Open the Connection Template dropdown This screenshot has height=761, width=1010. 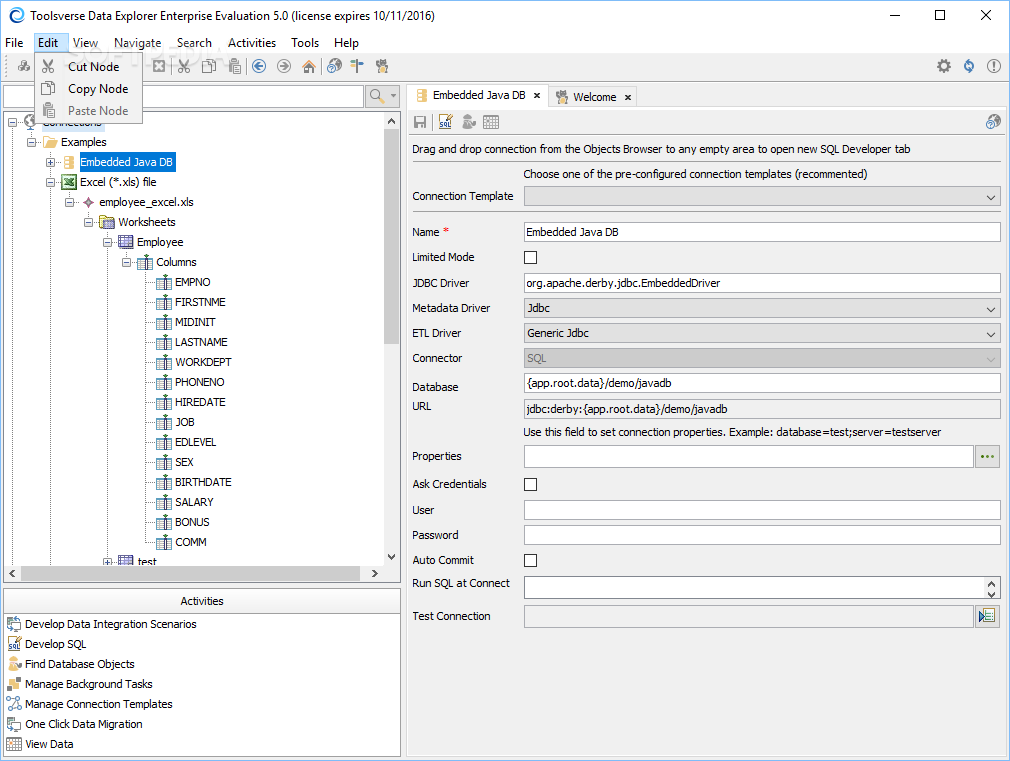tap(762, 197)
